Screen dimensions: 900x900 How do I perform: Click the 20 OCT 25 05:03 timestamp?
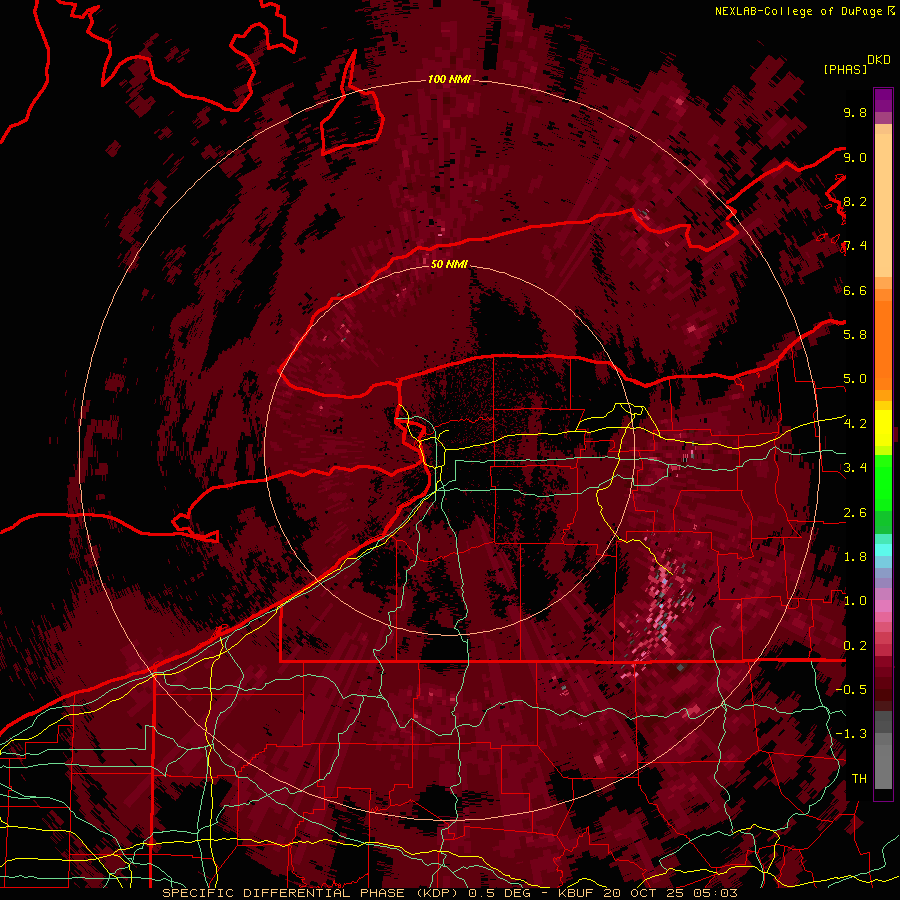tap(670, 893)
